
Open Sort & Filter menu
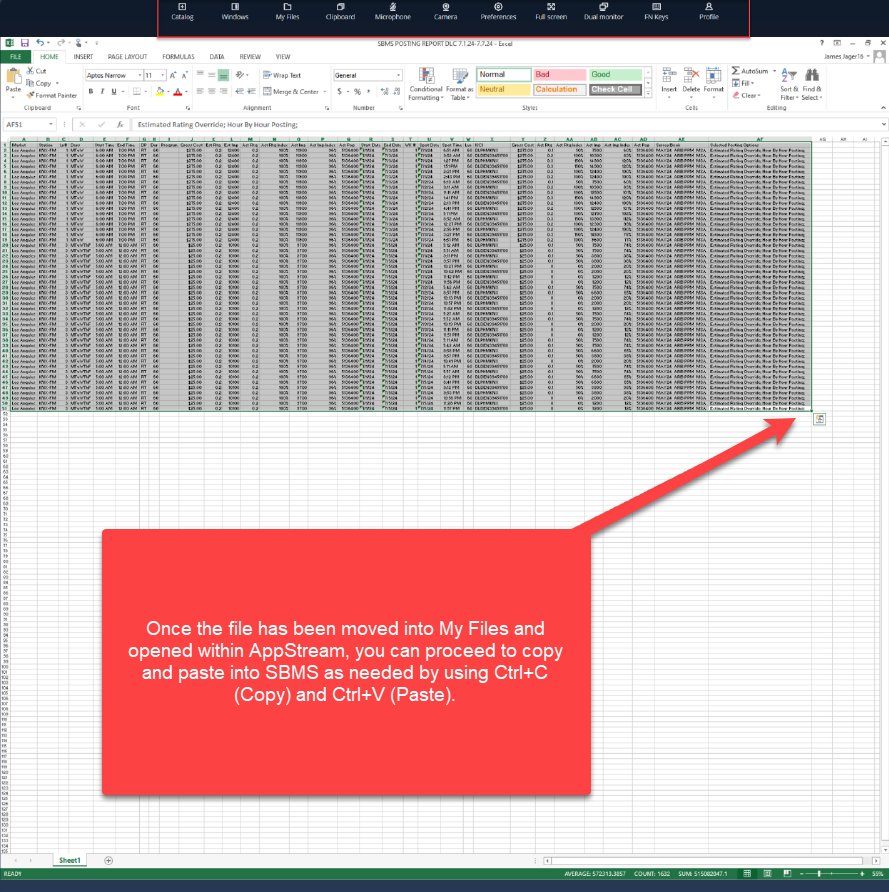pyautogui.click(x=789, y=84)
